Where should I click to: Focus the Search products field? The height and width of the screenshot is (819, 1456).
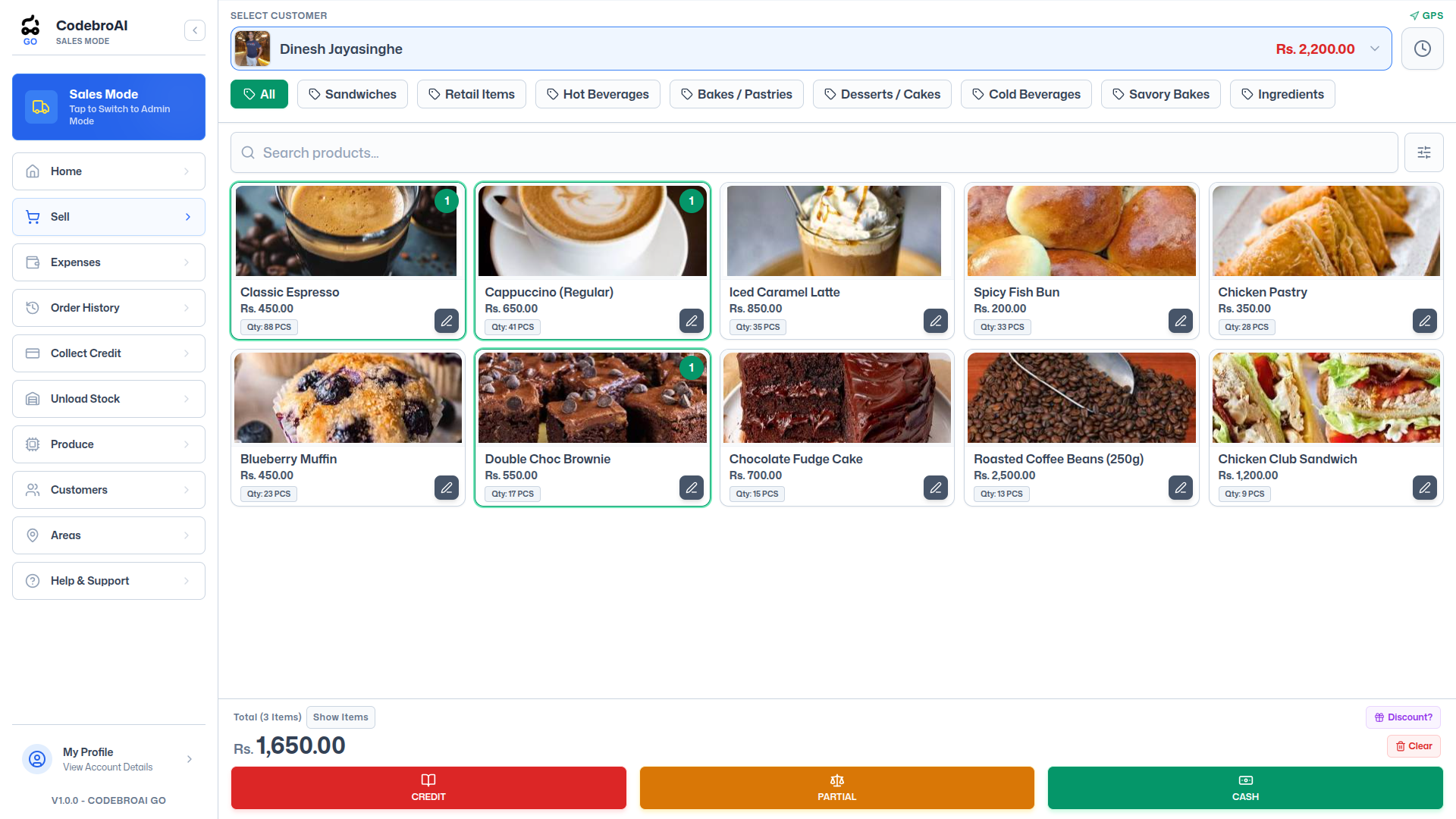814,152
